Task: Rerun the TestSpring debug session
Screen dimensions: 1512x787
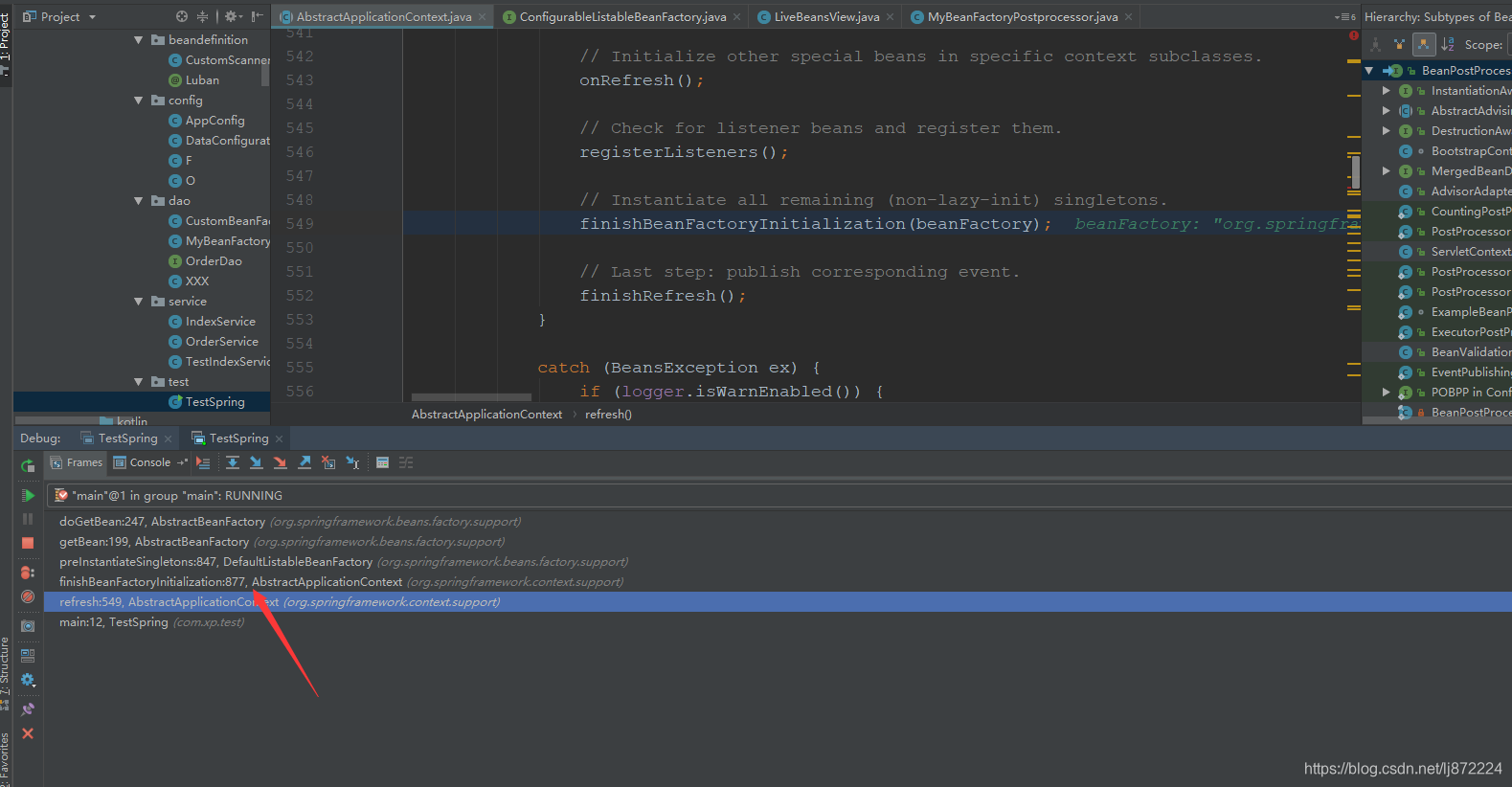Action: pyautogui.click(x=28, y=466)
